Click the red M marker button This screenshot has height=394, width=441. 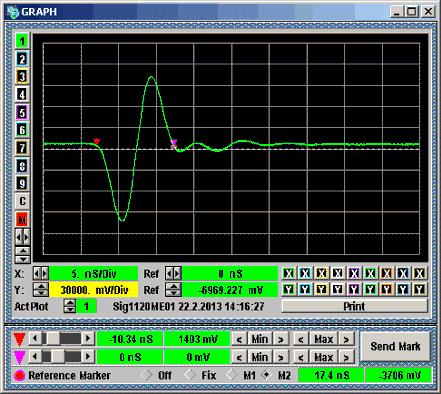pos(22,219)
